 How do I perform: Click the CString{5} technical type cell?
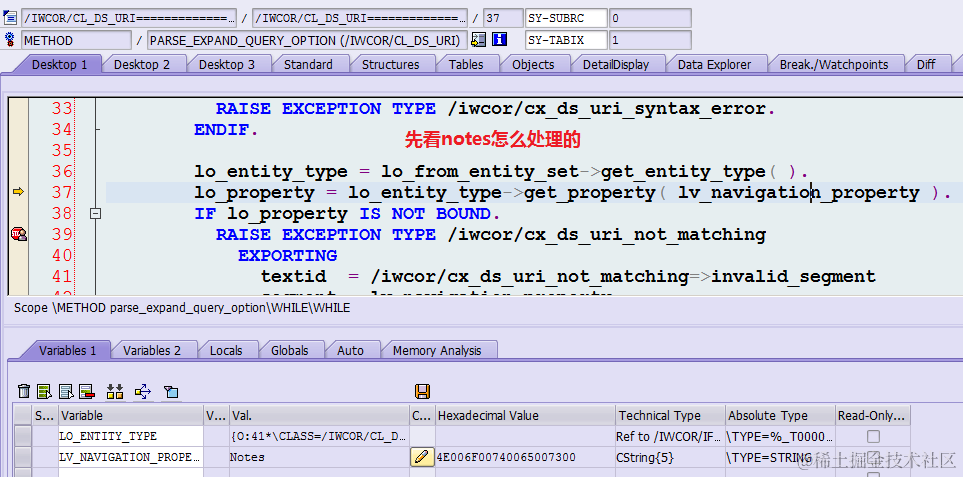coord(670,457)
